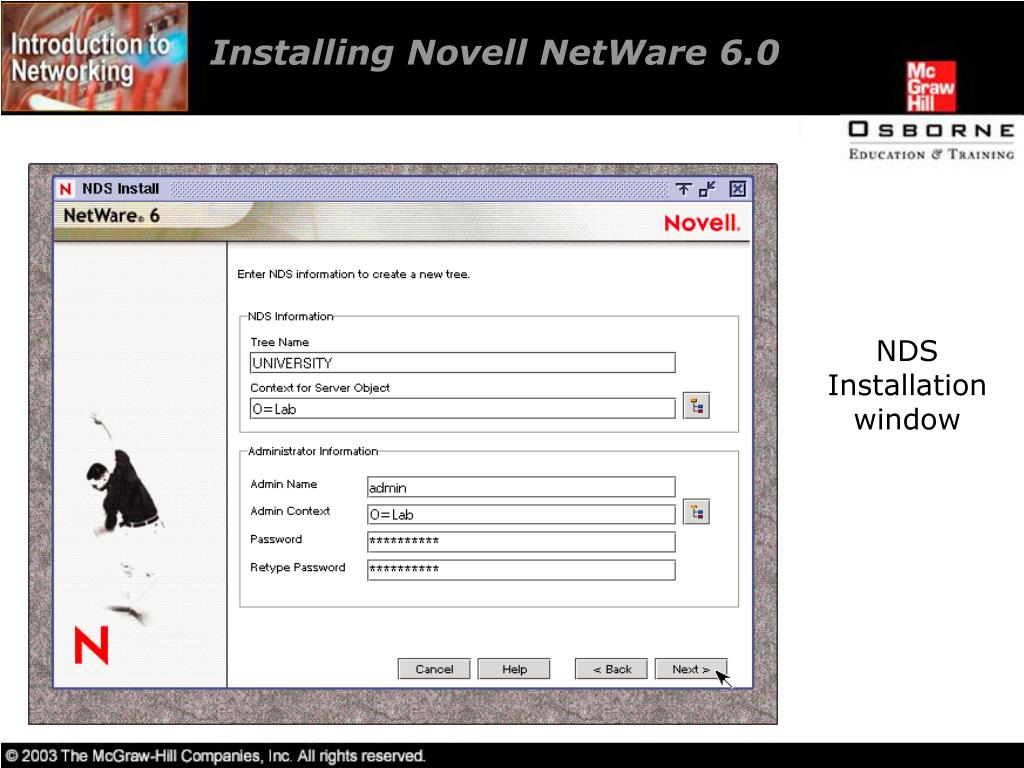The image size is (1024, 768).
Task: Click the 'Admin Name' label
Action: pos(283,484)
